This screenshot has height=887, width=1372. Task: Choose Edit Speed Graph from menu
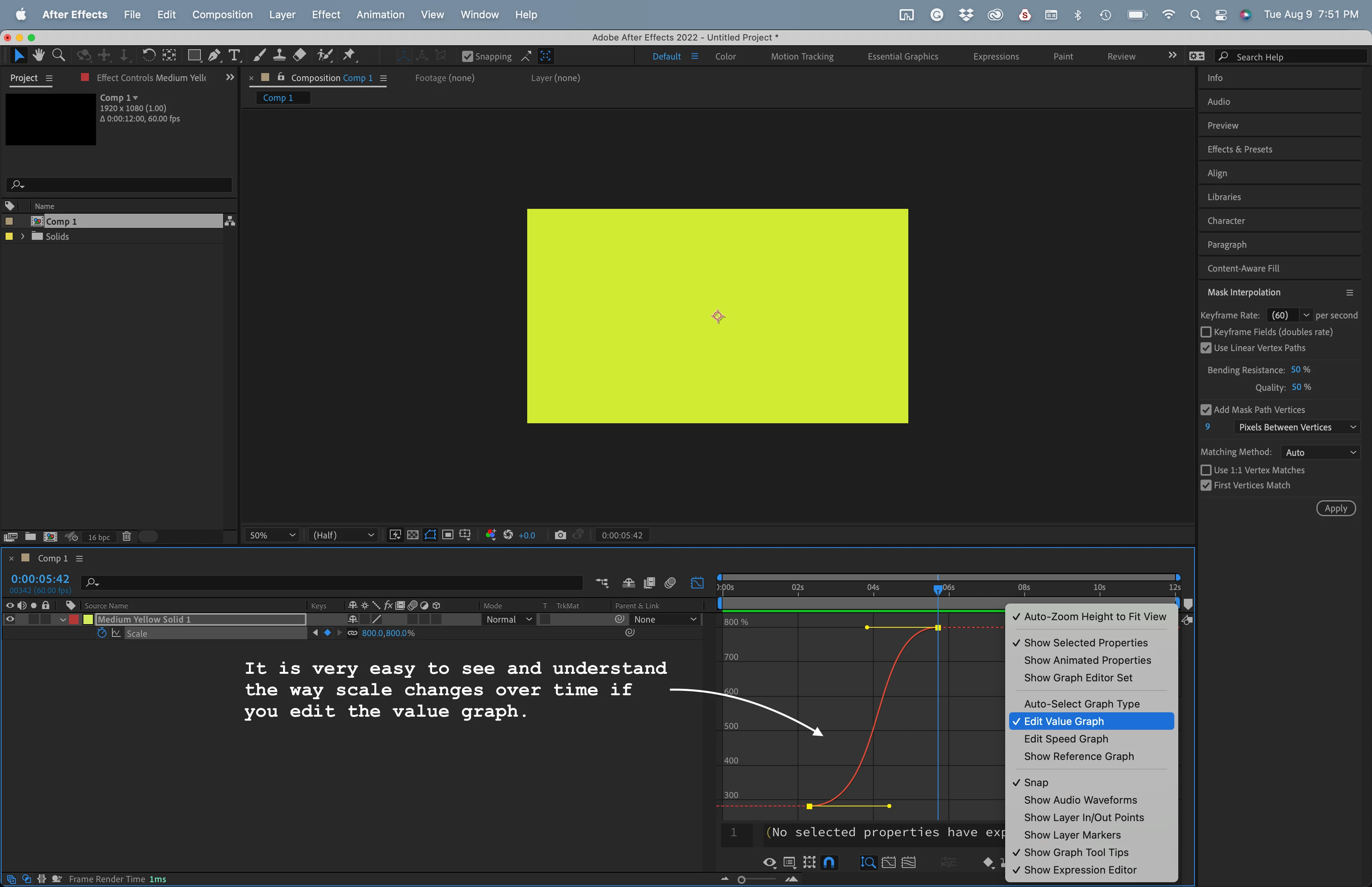(x=1066, y=739)
